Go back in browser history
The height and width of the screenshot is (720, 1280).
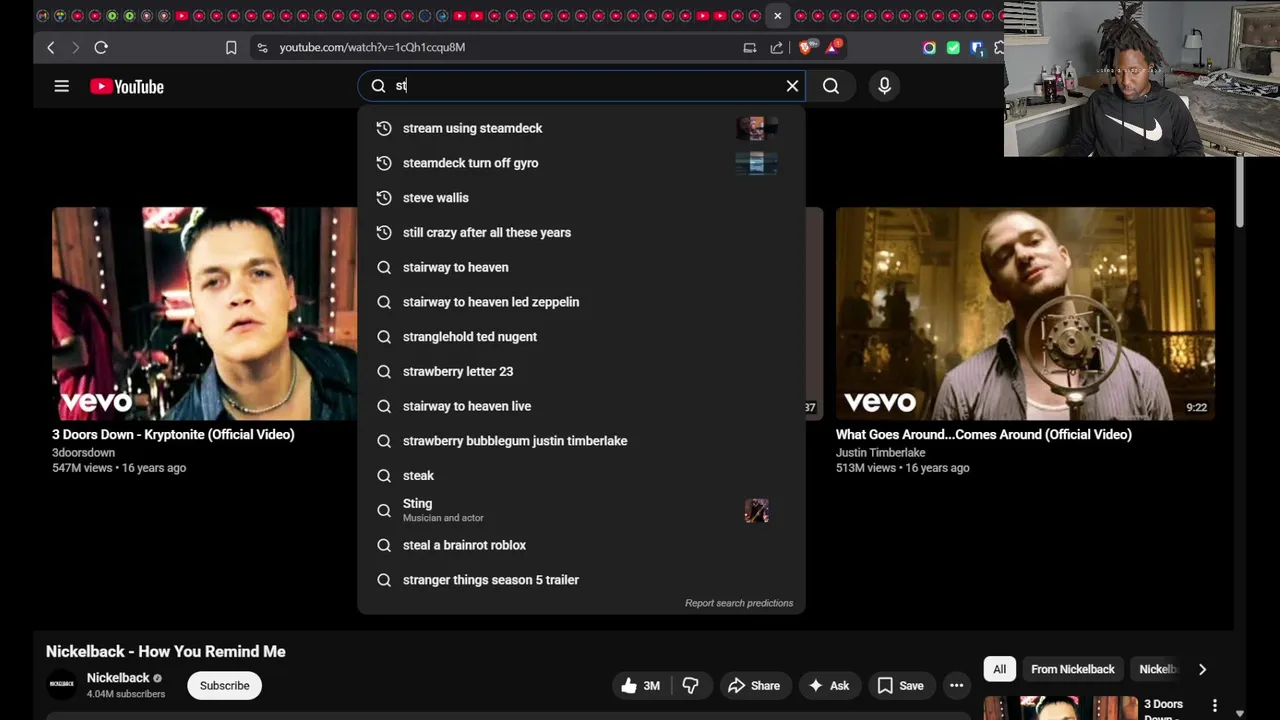coord(50,47)
